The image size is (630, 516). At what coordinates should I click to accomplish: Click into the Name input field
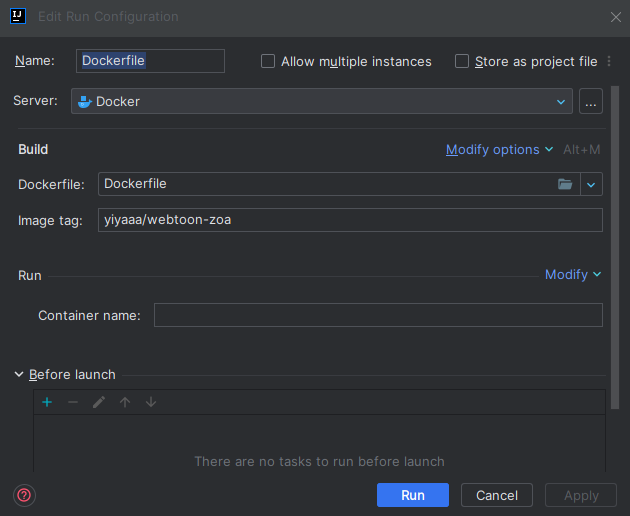(x=150, y=61)
